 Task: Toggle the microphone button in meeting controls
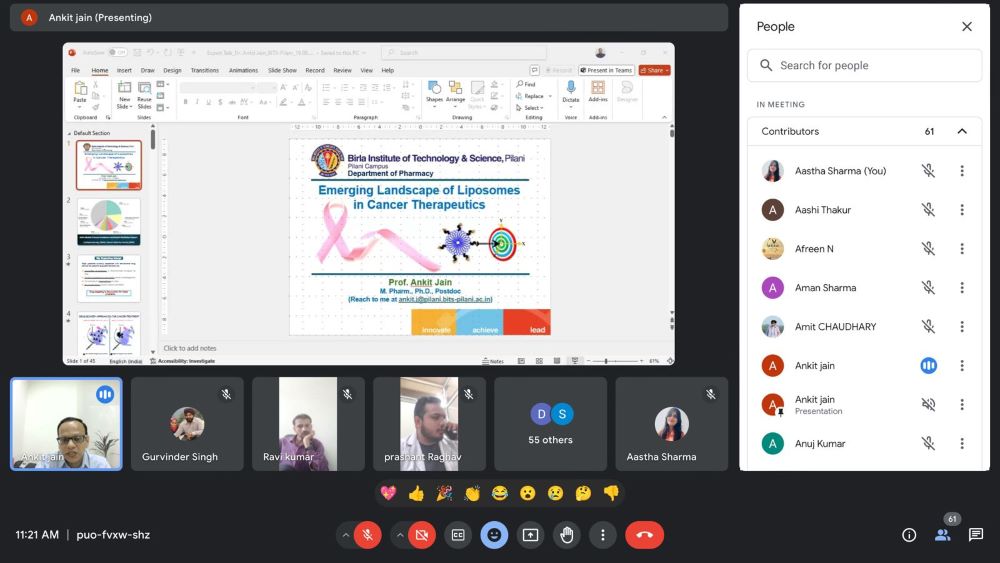[x=368, y=535]
